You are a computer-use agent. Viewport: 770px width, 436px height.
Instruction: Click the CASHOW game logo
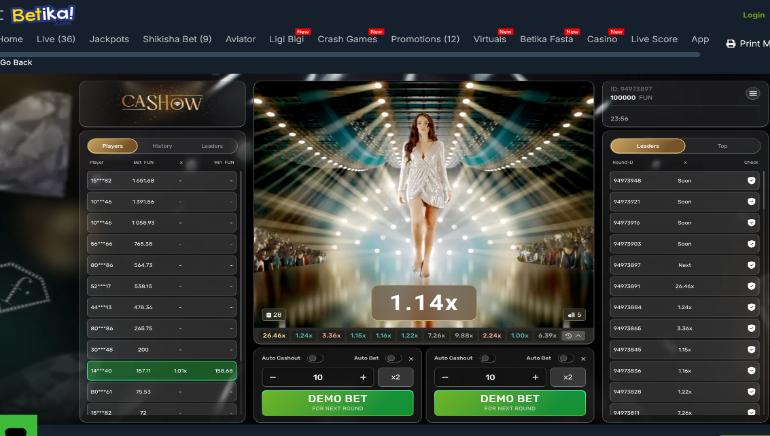pyautogui.click(x=162, y=103)
